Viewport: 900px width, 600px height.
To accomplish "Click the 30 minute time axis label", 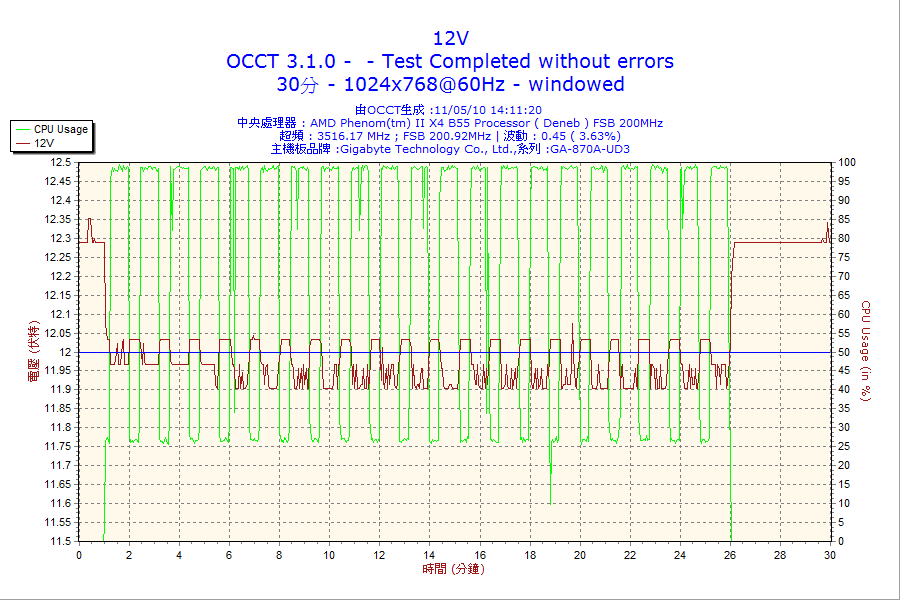I will [830, 555].
